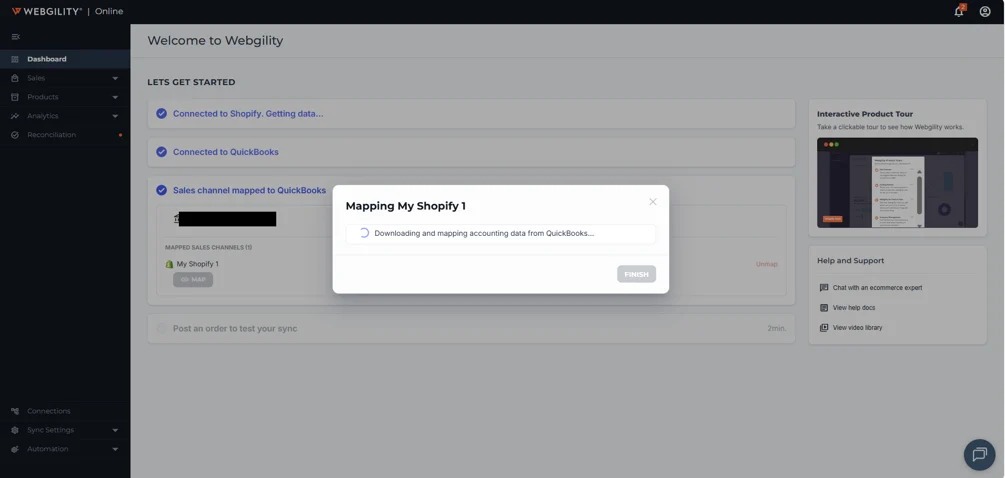This screenshot has width=1005, height=478.
Task: Open the Sync Settings menu item
Action: pyautogui.click(x=65, y=430)
